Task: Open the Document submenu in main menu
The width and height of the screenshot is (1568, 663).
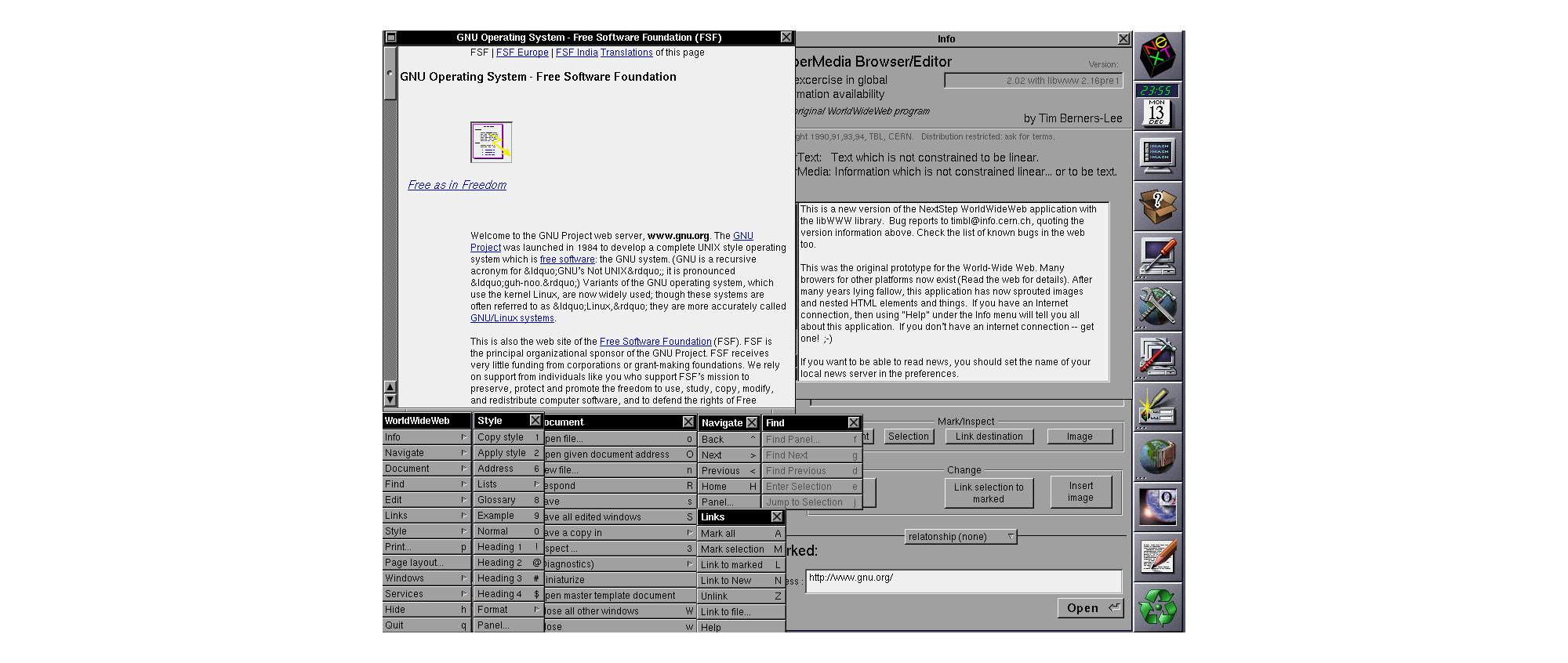Action: (x=426, y=469)
